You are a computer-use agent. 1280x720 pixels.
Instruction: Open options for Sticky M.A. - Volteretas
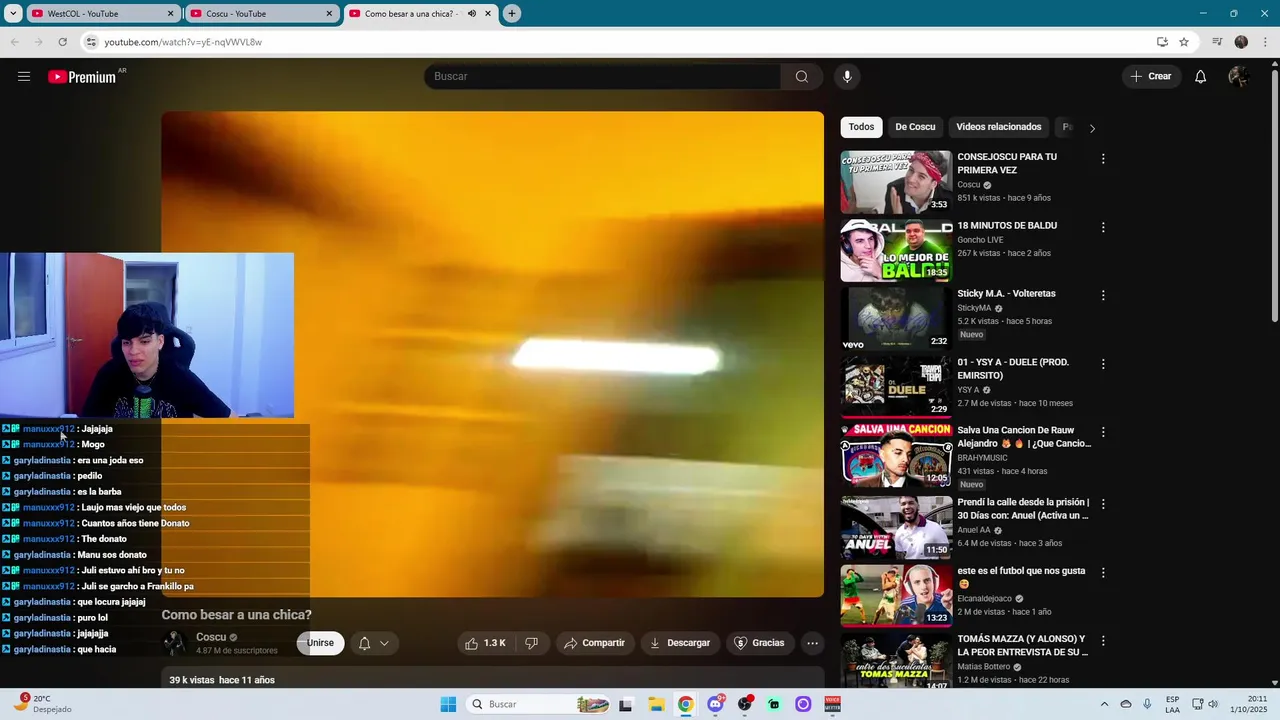(x=1103, y=295)
